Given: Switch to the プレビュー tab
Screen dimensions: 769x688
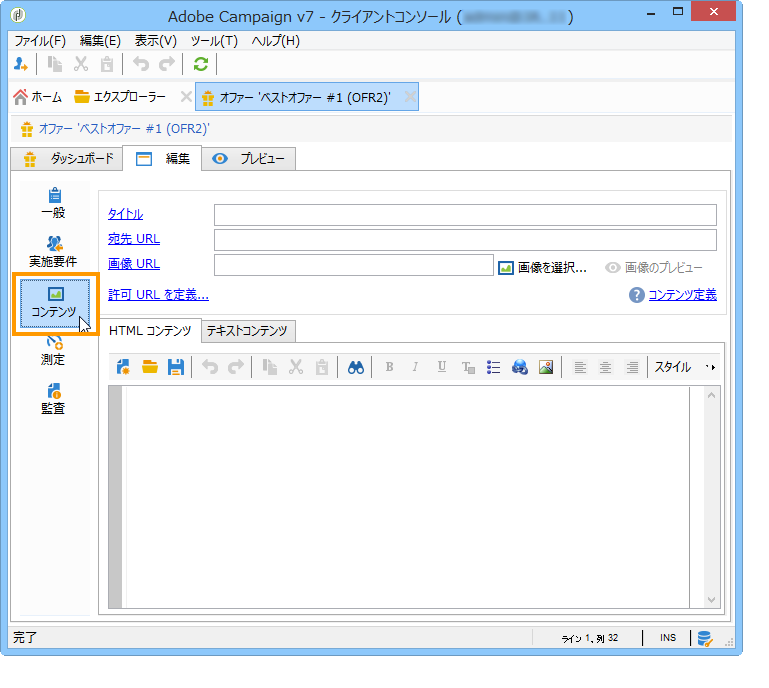Looking at the screenshot, I should 248,159.
